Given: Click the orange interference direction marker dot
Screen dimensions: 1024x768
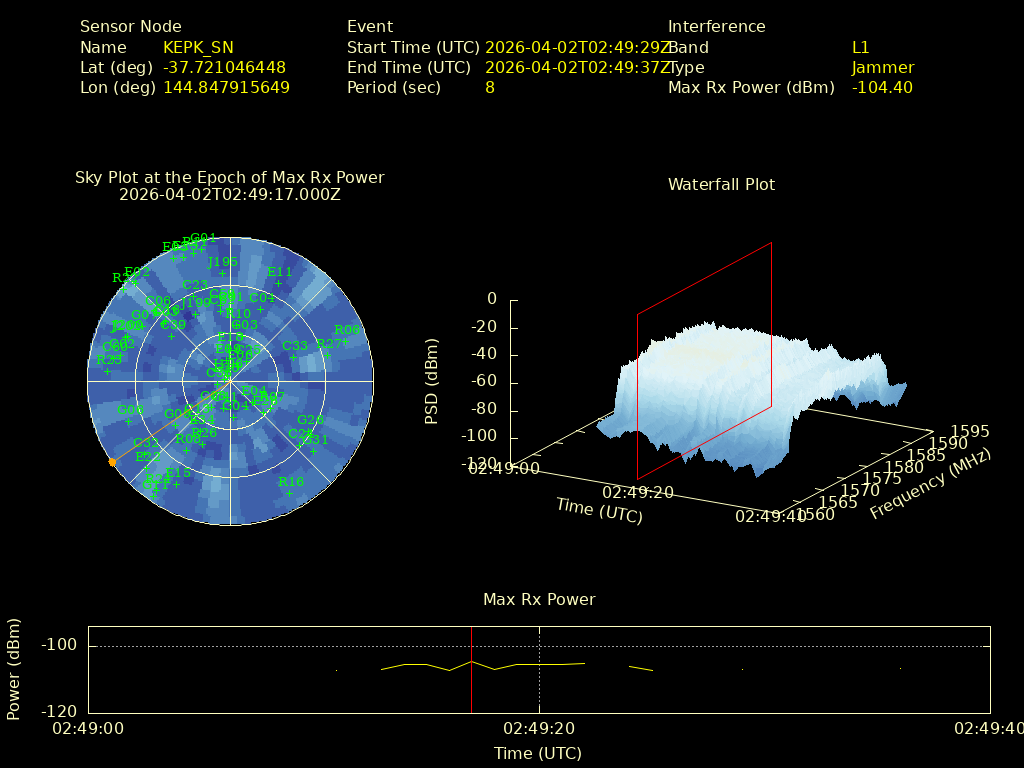Looking at the screenshot, I should [x=112, y=462].
